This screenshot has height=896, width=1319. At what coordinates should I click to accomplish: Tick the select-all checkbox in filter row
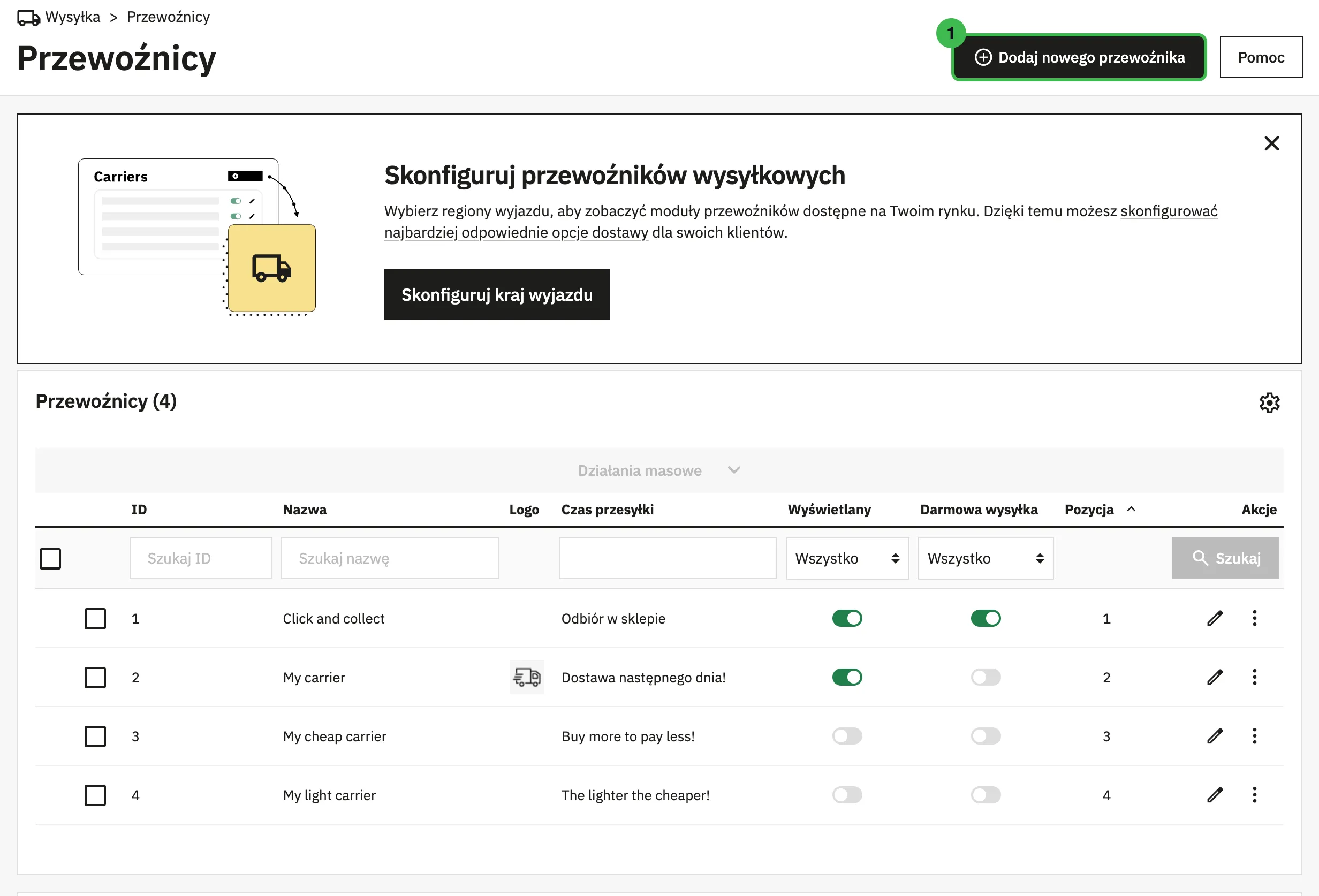click(50, 558)
